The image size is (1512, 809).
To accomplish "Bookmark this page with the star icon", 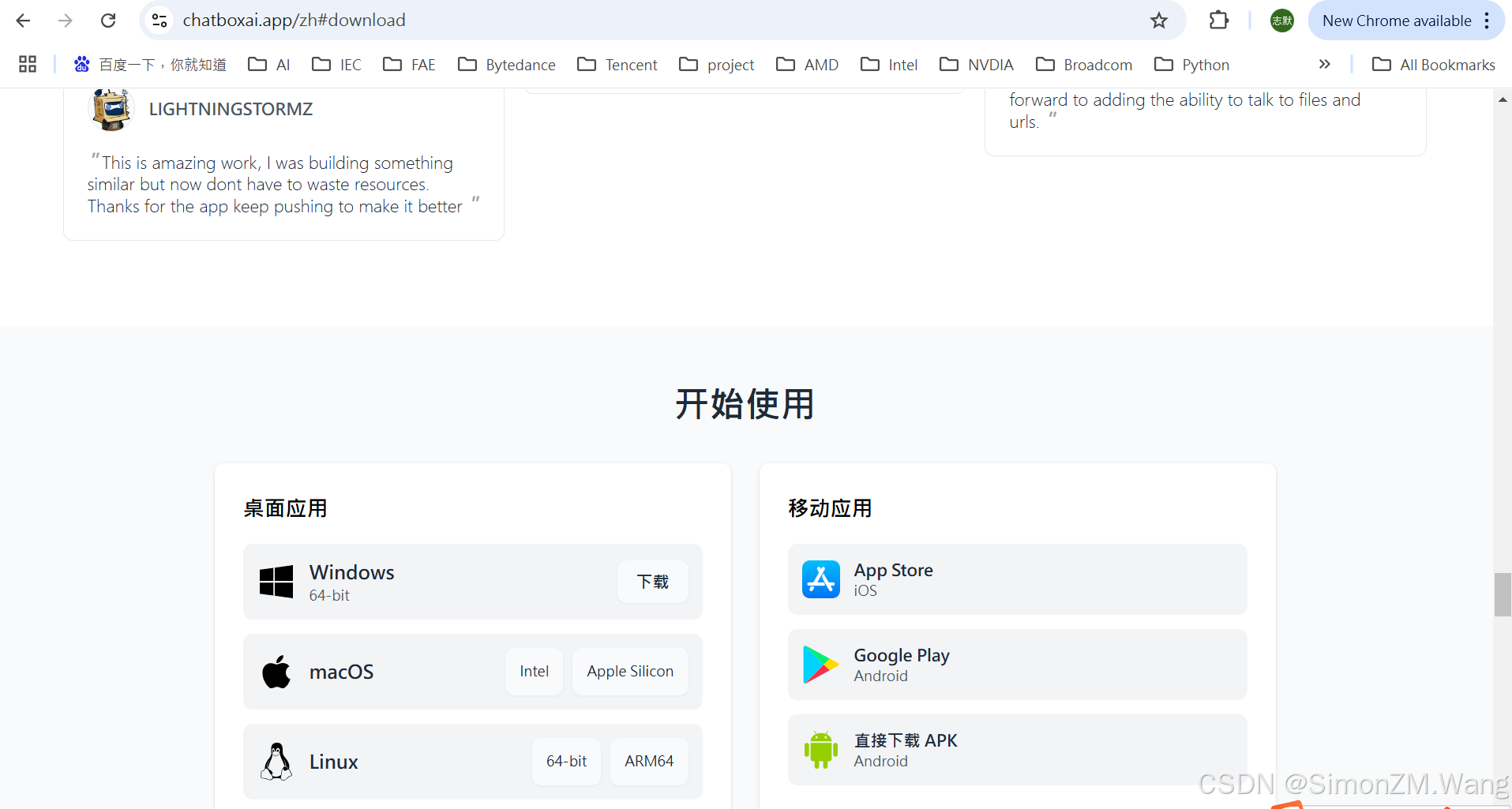I will click(1158, 21).
